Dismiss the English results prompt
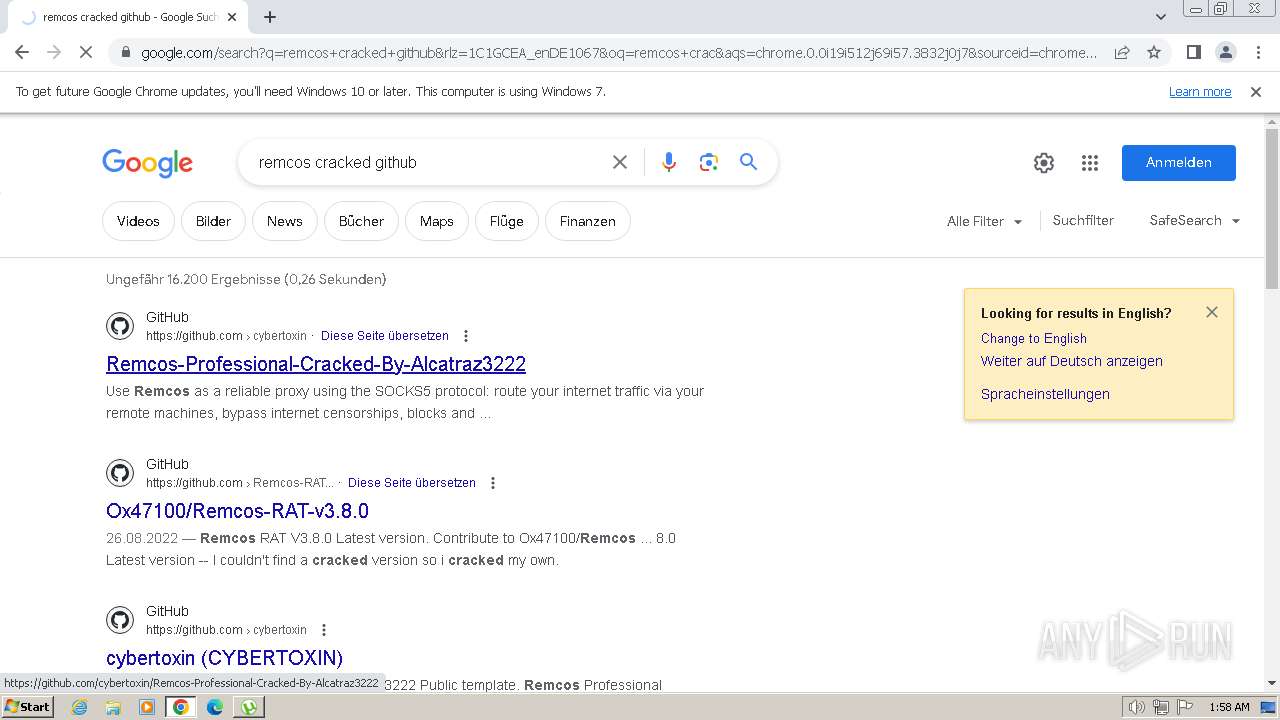 click(1212, 312)
